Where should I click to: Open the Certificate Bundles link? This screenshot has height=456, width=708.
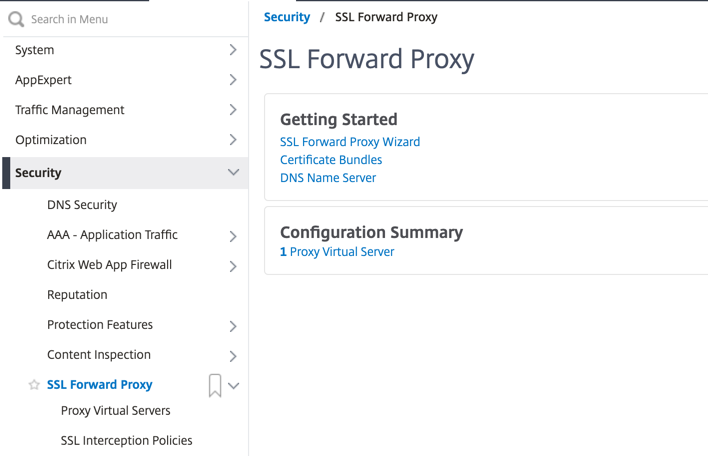tap(331, 160)
